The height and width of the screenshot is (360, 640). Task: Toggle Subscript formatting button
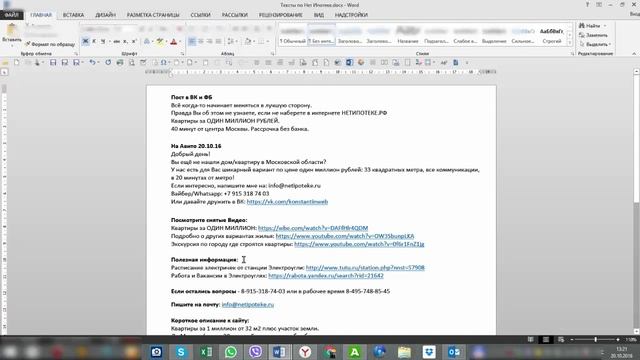[125, 41]
